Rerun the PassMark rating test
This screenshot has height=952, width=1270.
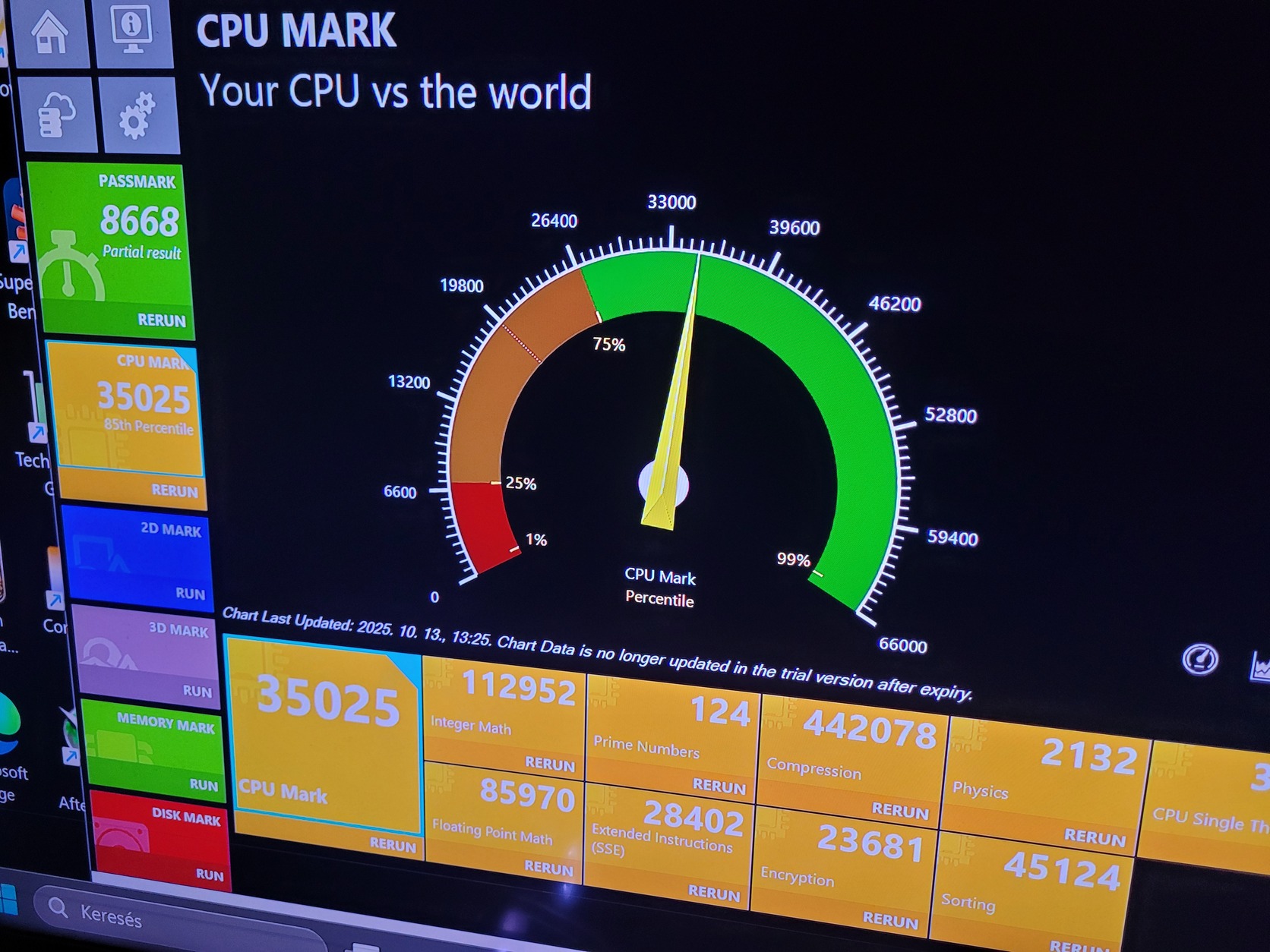tap(162, 320)
